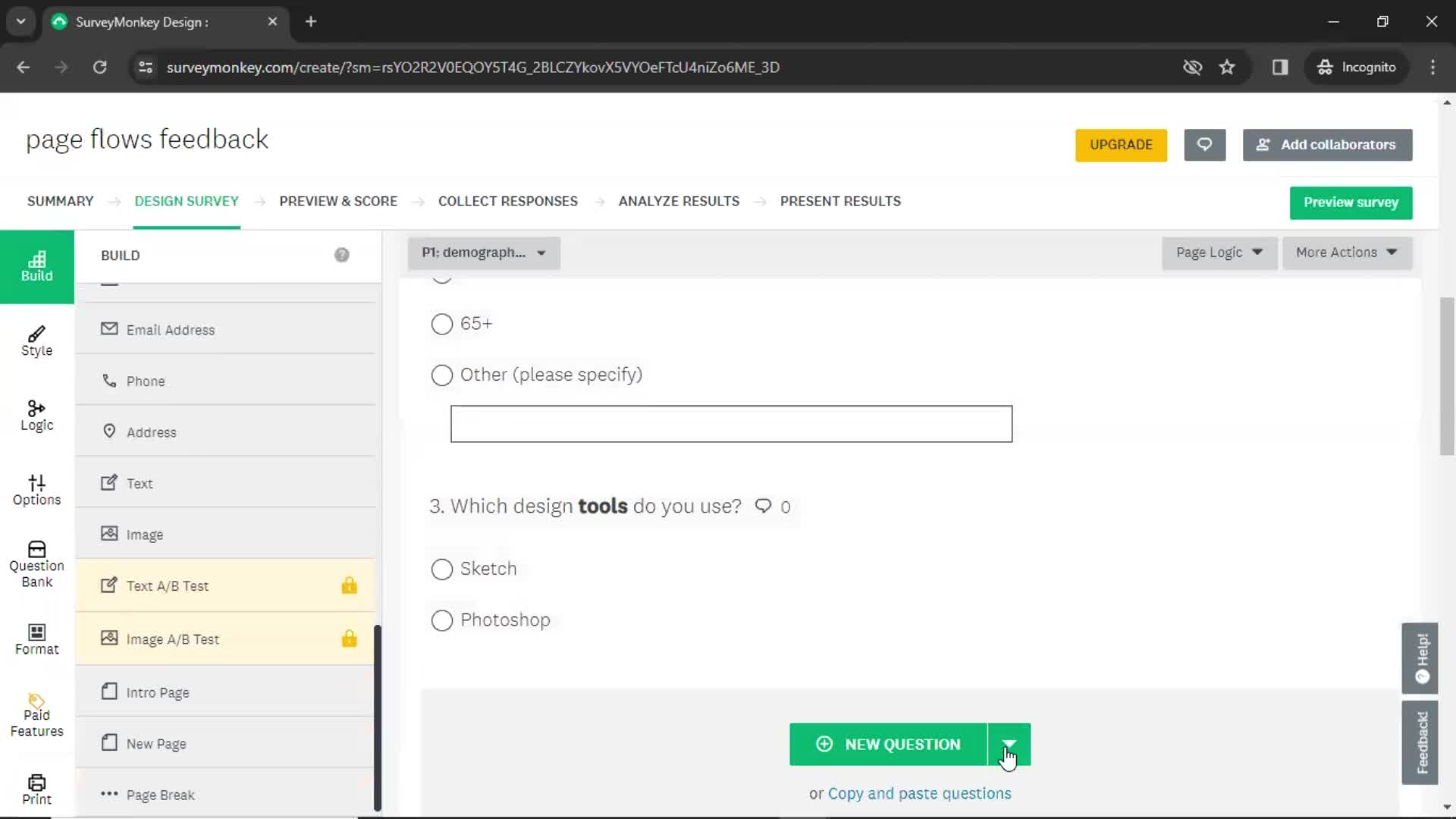This screenshot has width=1456, height=819.
Task: Open the Logic panel
Action: (36, 415)
